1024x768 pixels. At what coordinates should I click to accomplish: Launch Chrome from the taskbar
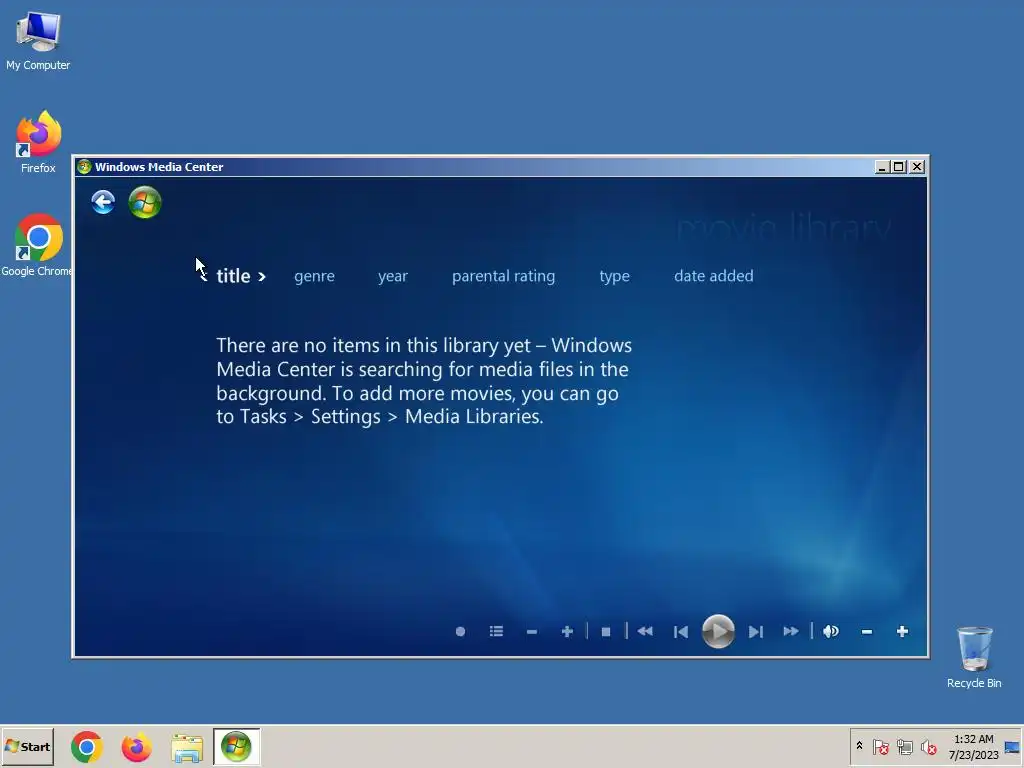87,747
